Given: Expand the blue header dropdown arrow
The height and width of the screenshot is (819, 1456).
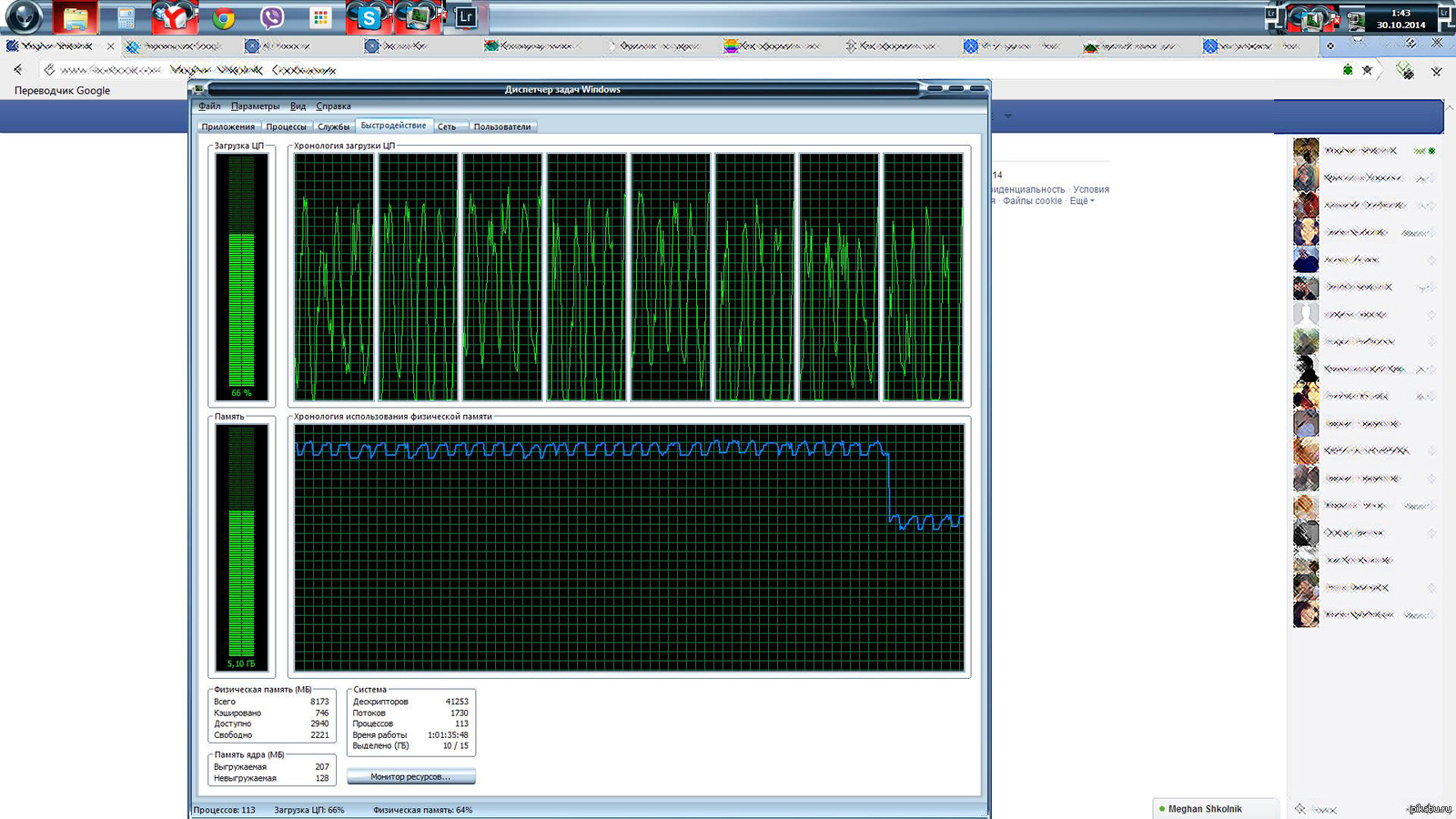Looking at the screenshot, I should 1007,116.
